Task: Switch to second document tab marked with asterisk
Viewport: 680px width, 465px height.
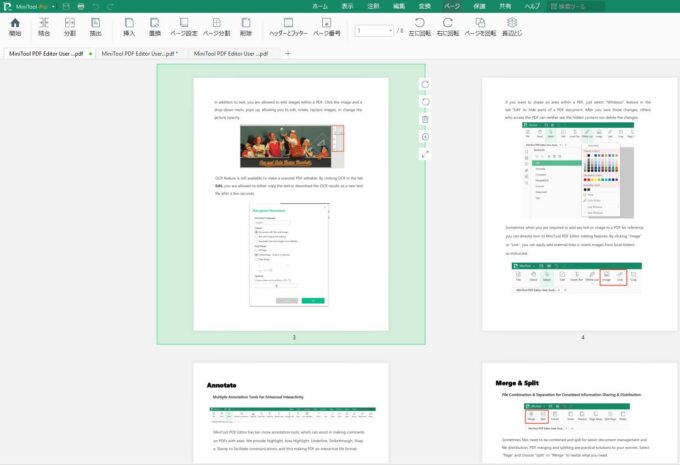Action: [140, 53]
